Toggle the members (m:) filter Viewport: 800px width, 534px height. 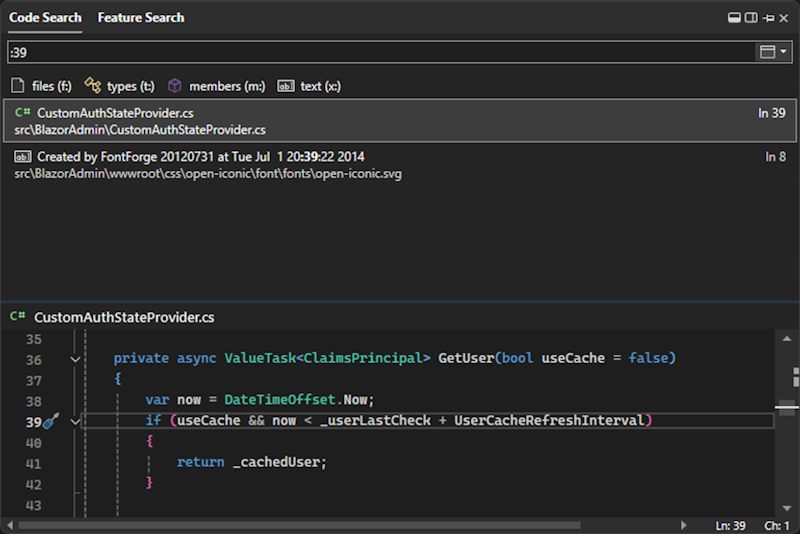point(215,86)
